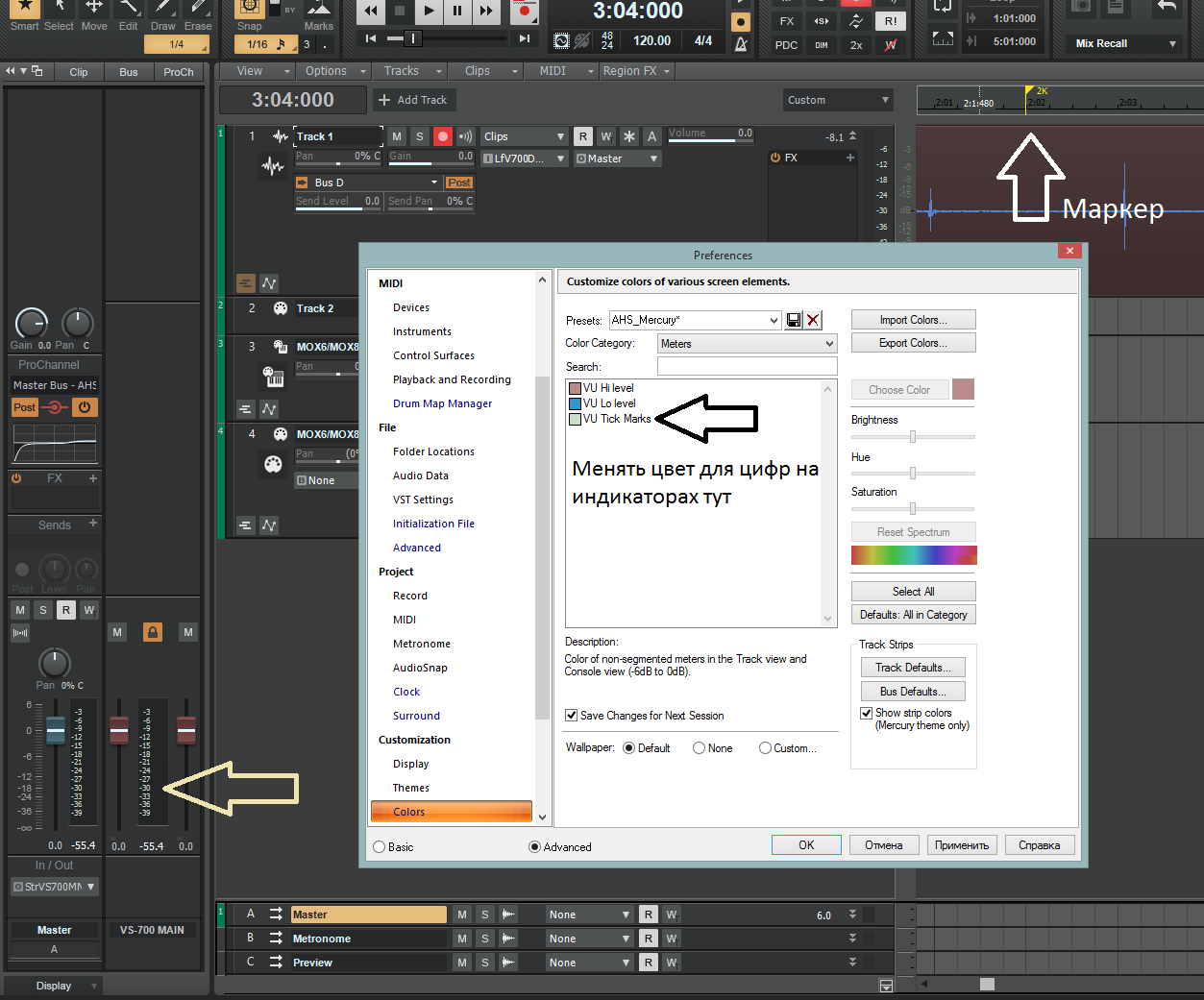
Task: Toggle Track 1 send Post button
Action: (458, 183)
